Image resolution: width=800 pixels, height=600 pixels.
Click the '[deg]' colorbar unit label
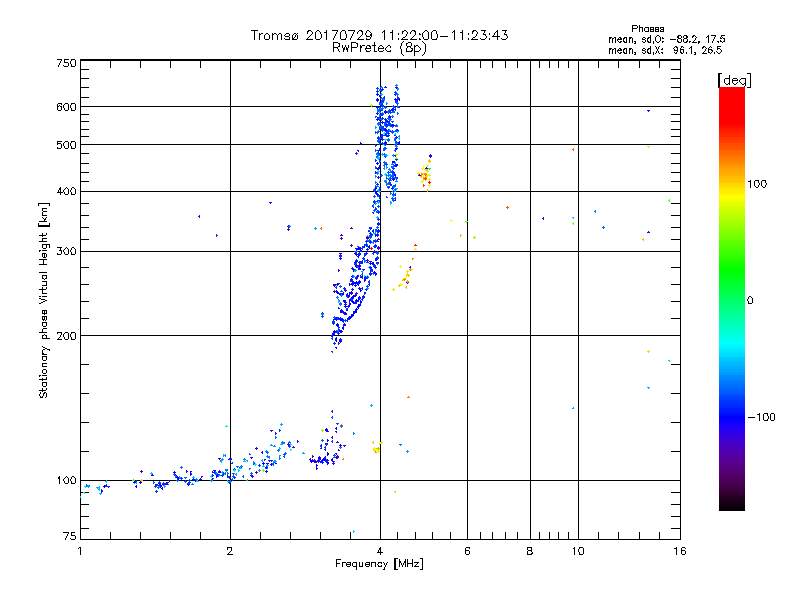tap(734, 80)
